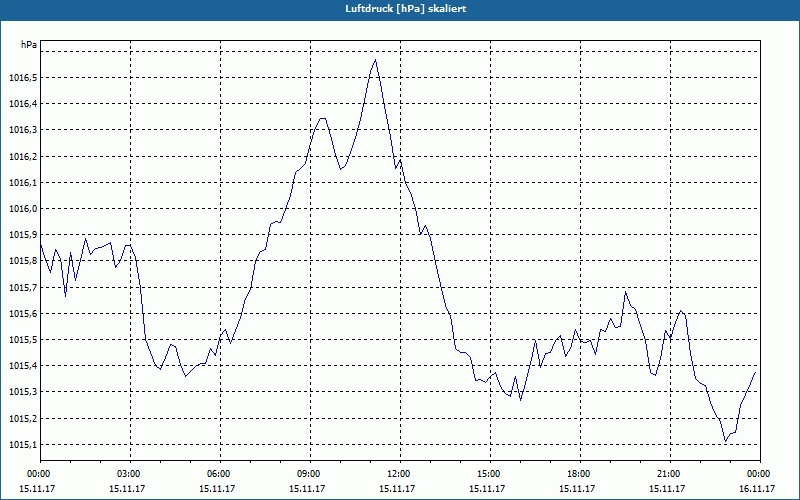The image size is (800, 500).
Task: Click the '00:00' label above '16.11.17'
Action: pos(760,474)
